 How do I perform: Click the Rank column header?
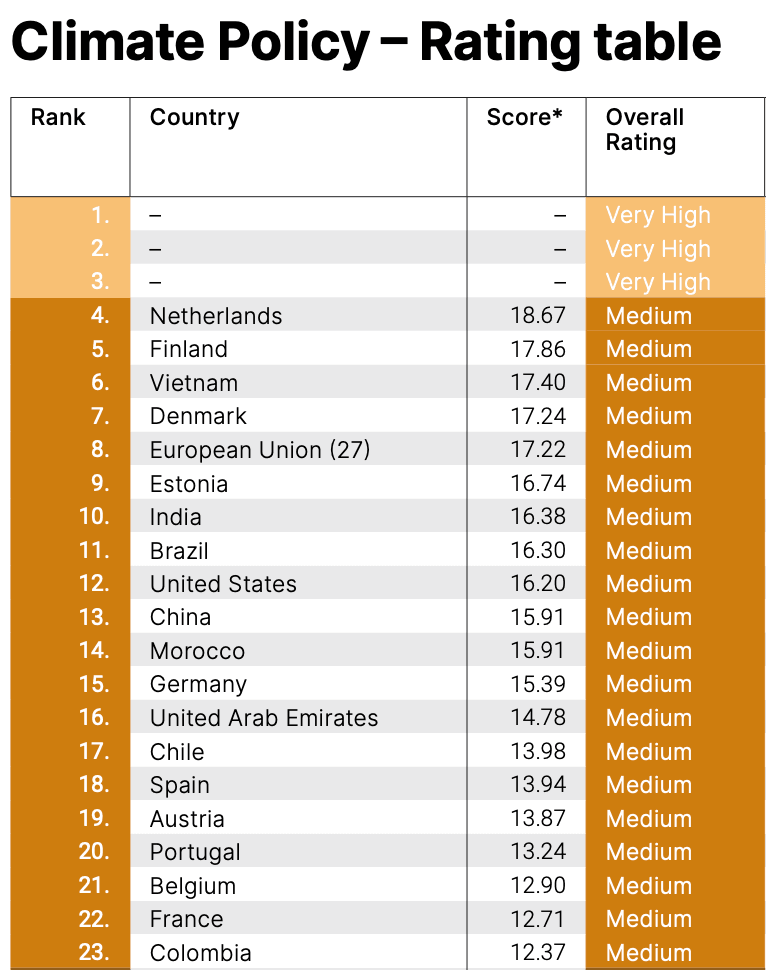58,118
